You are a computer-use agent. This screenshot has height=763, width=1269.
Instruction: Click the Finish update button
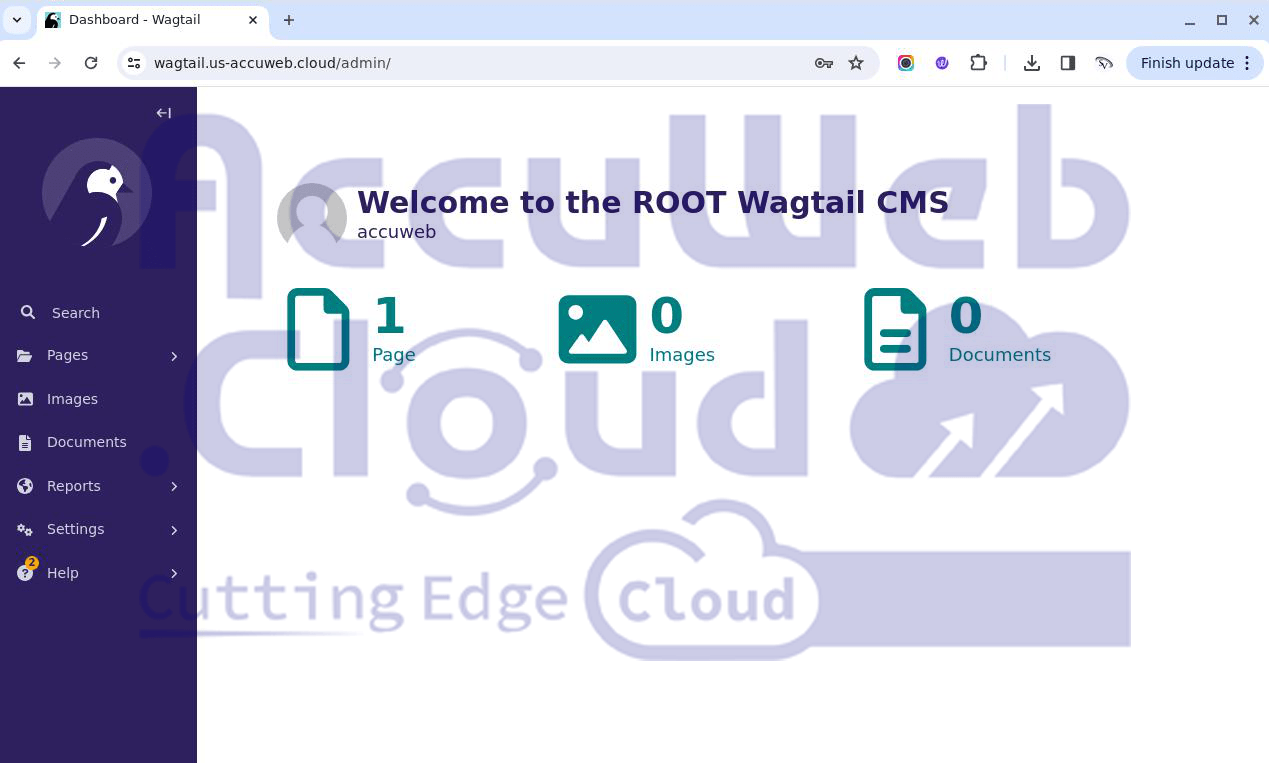(1187, 63)
